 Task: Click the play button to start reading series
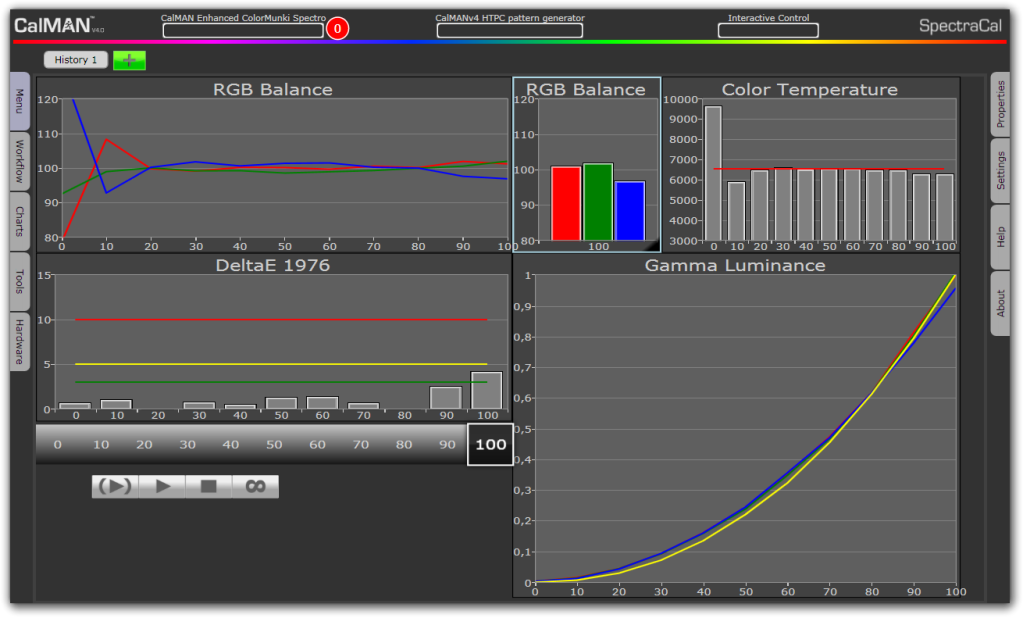pyautogui.click(x=162, y=486)
